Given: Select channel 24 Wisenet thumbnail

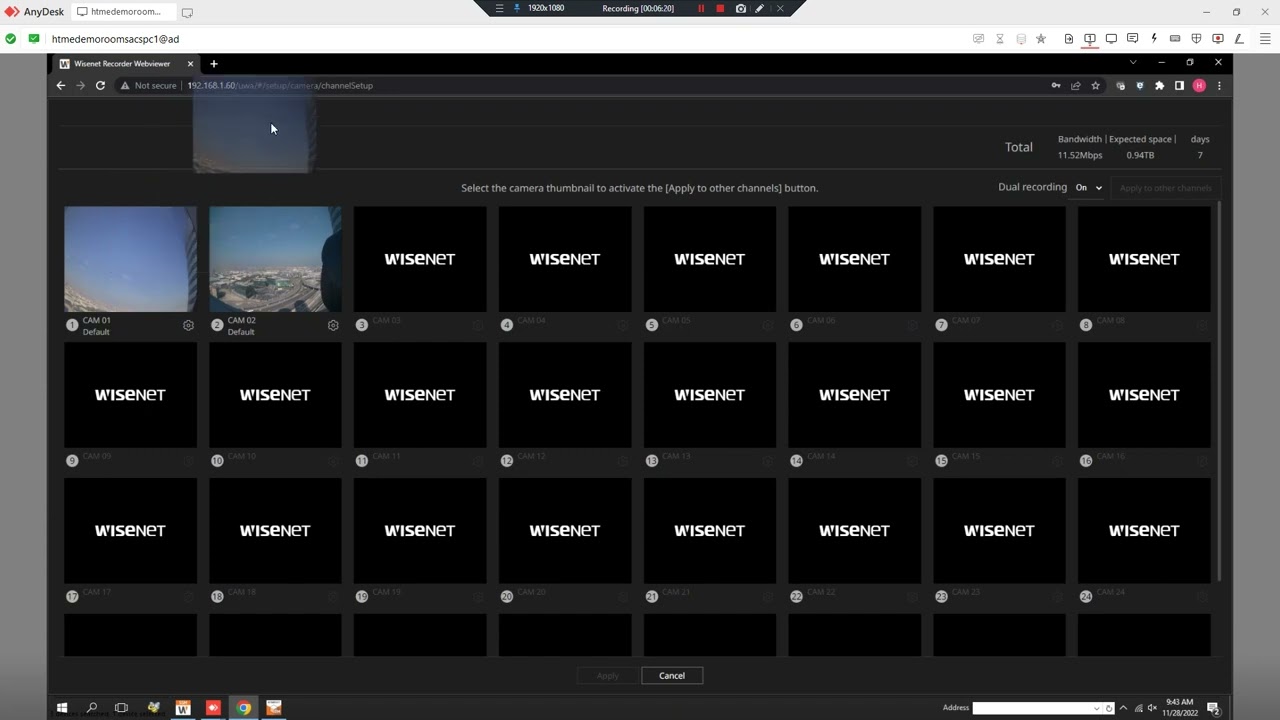Looking at the screenshot, I should coord(1144,531).
